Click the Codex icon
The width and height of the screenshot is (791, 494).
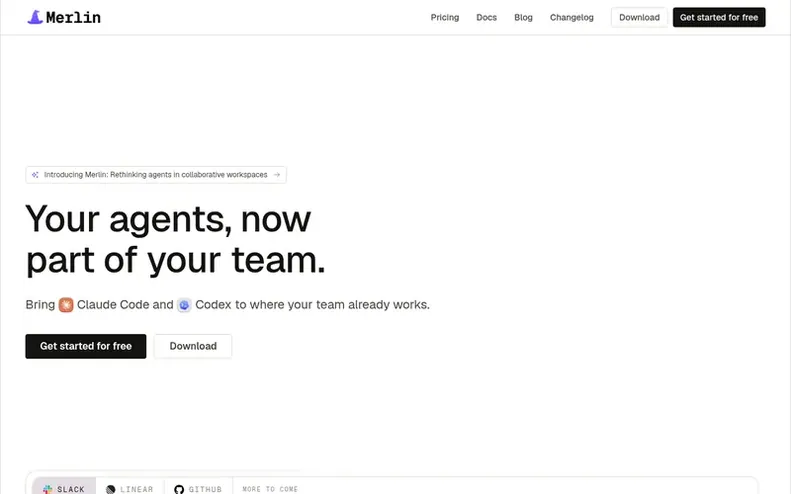(184, 305)
